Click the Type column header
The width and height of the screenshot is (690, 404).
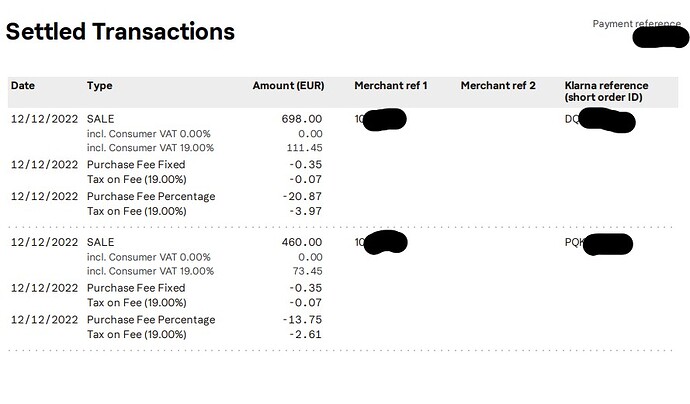click(100, 86)
